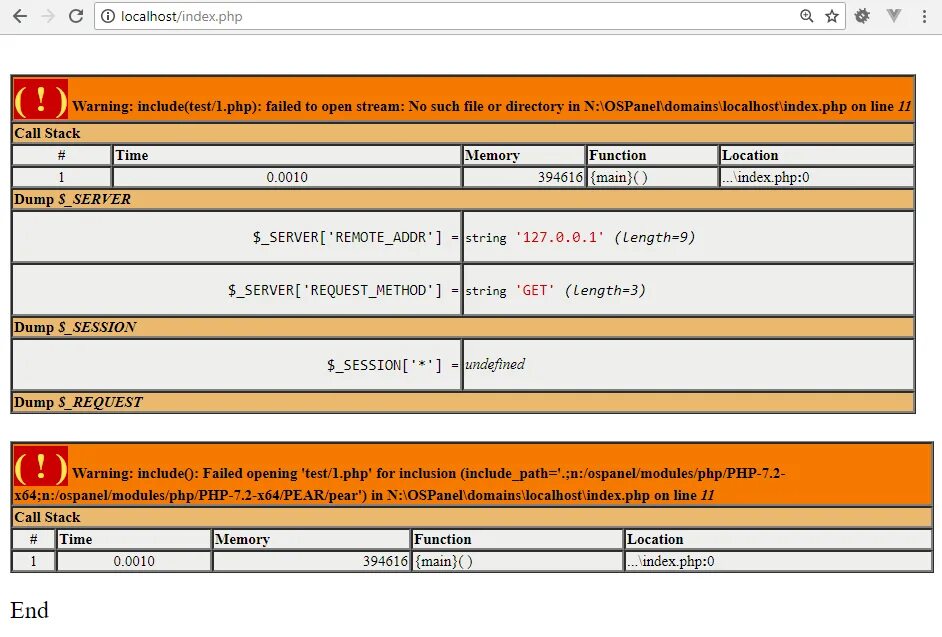The width and height of the screenshot is (942, 637).
Task: Click the Dump $_REQUEST header
Action: tap(463, 402)
